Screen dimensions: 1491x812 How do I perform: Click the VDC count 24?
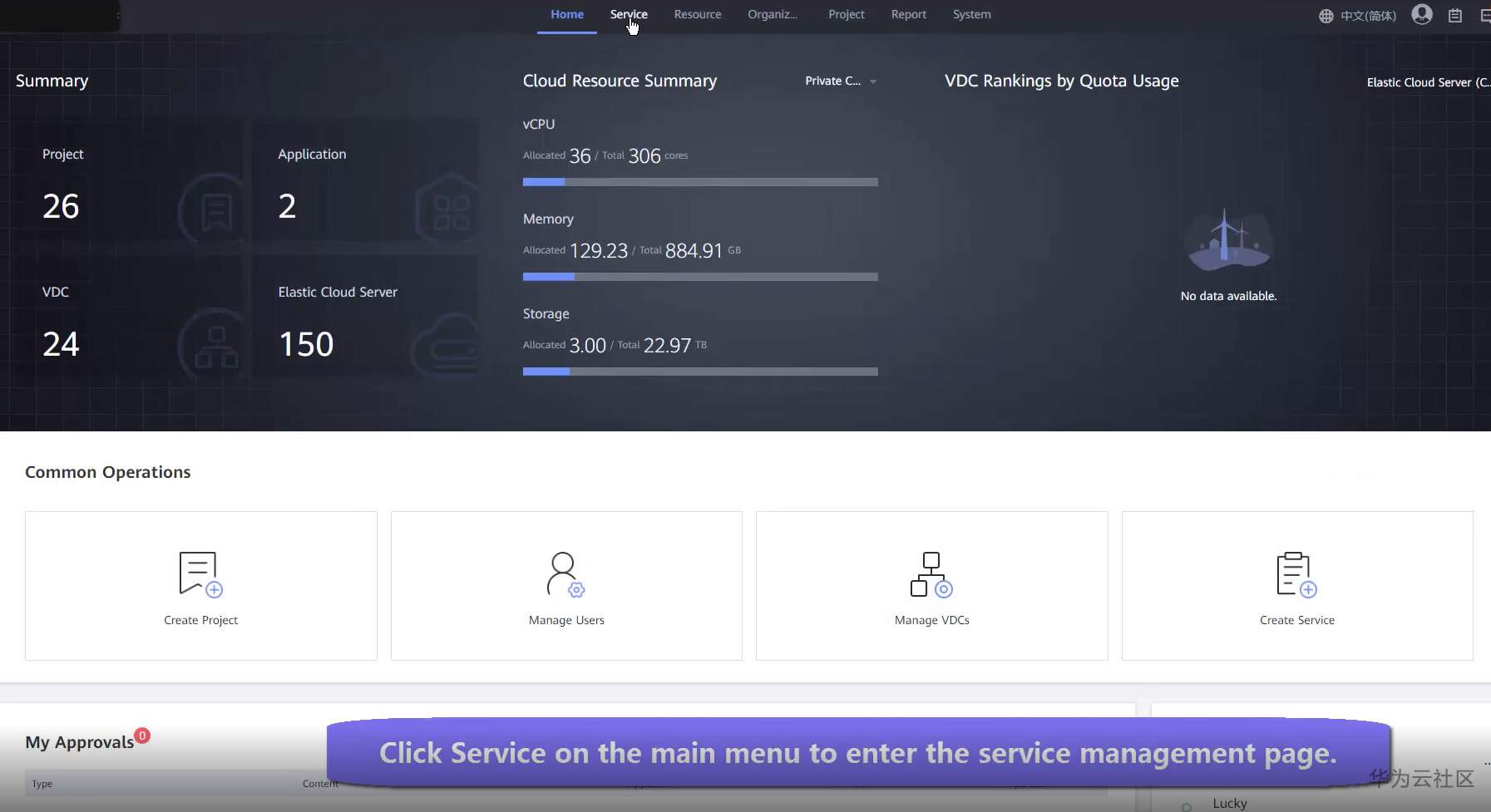tap(61, 344)
